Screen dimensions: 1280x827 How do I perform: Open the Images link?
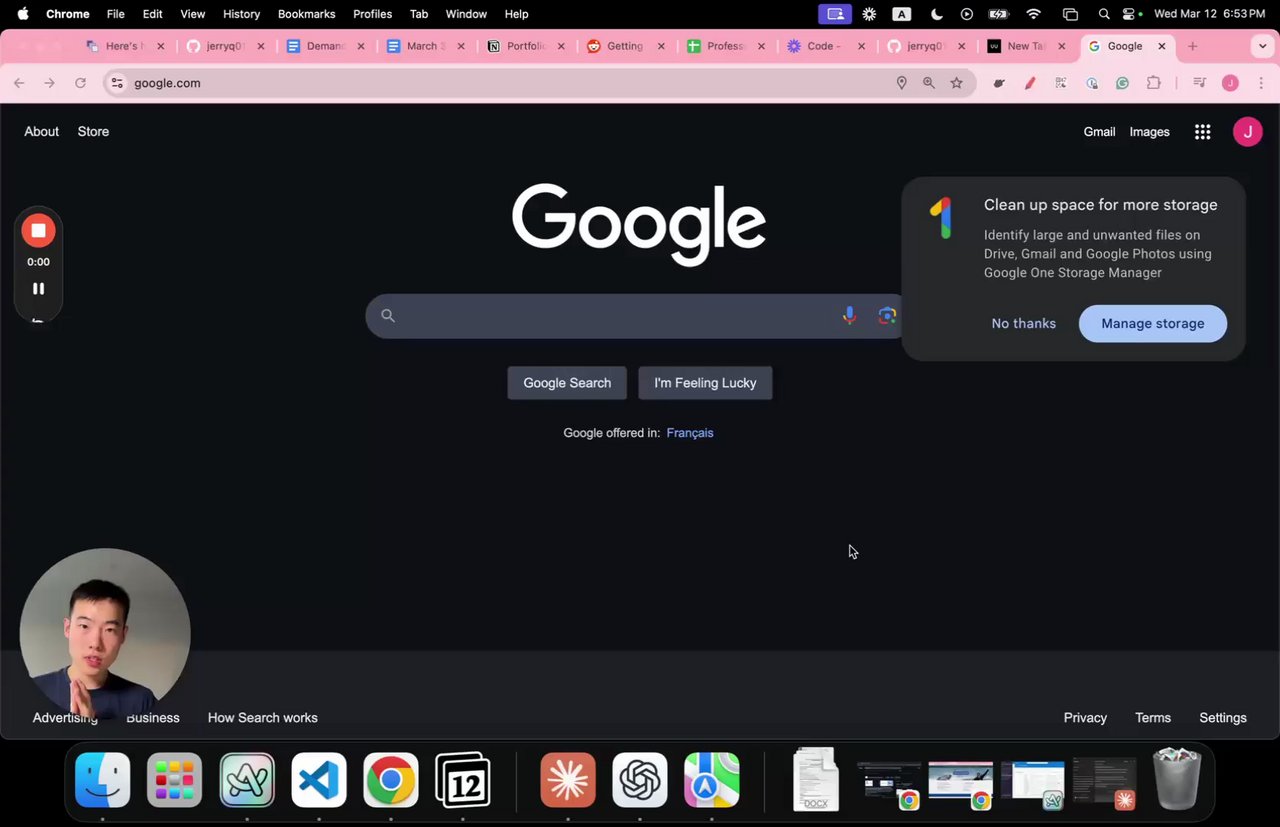click(x=1149, y=132)
